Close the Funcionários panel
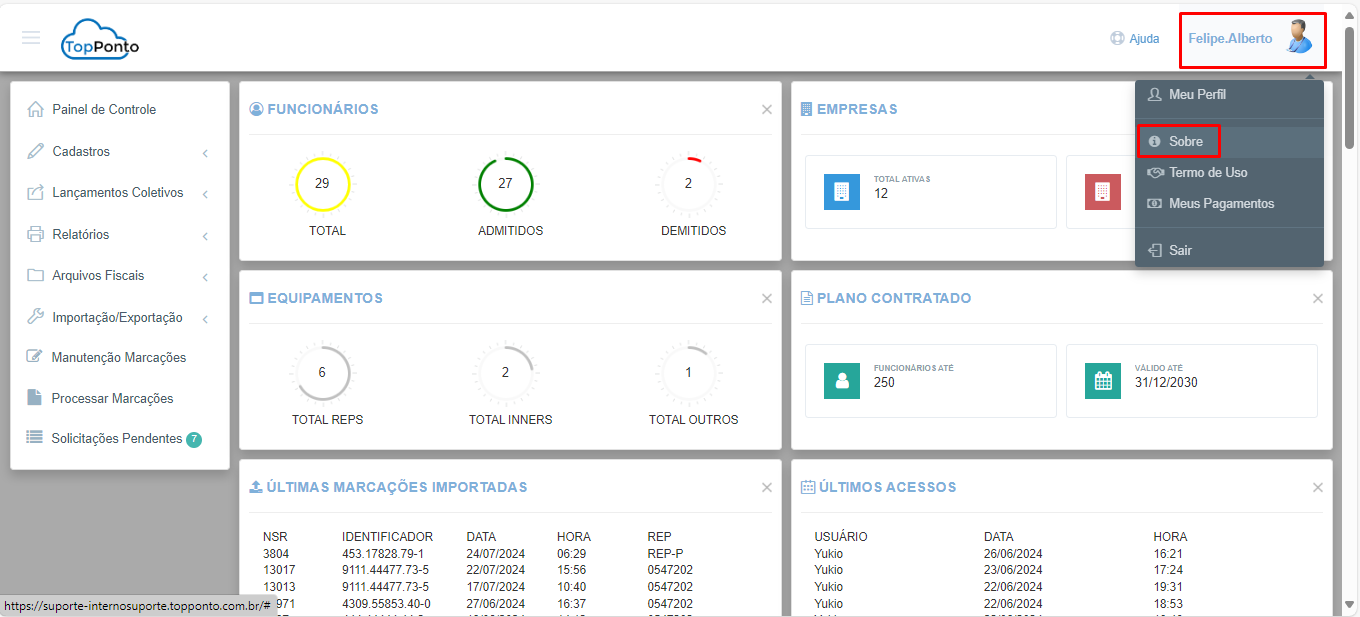 [767, 110]
